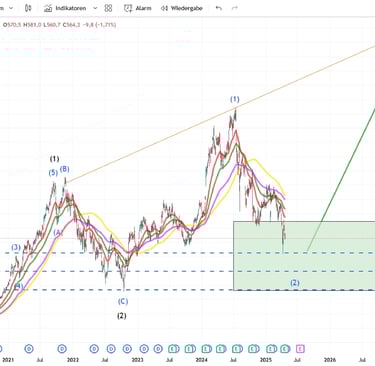Click the pink E earnings marker
The width and height of the screenshot is (375, 366).
tap(300, 349)
